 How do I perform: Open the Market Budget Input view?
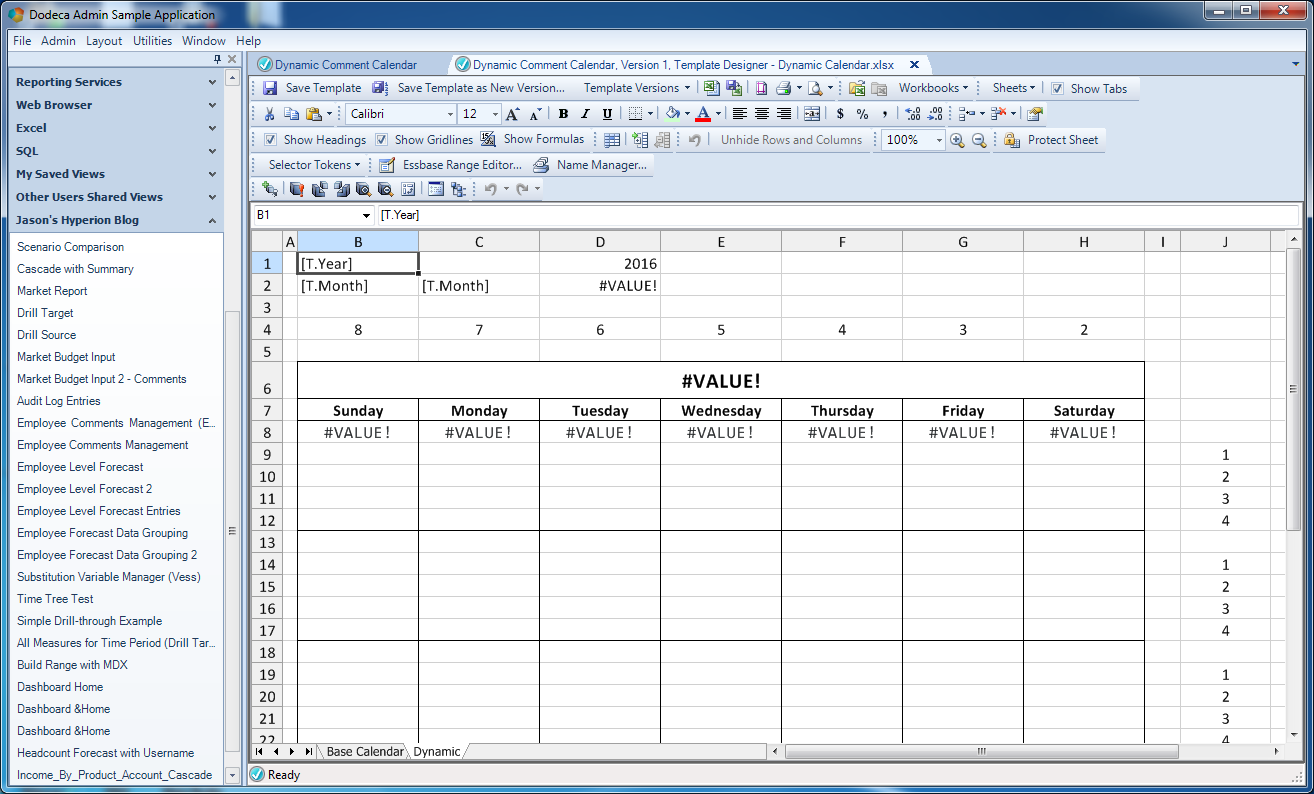(x=66, y=357)
